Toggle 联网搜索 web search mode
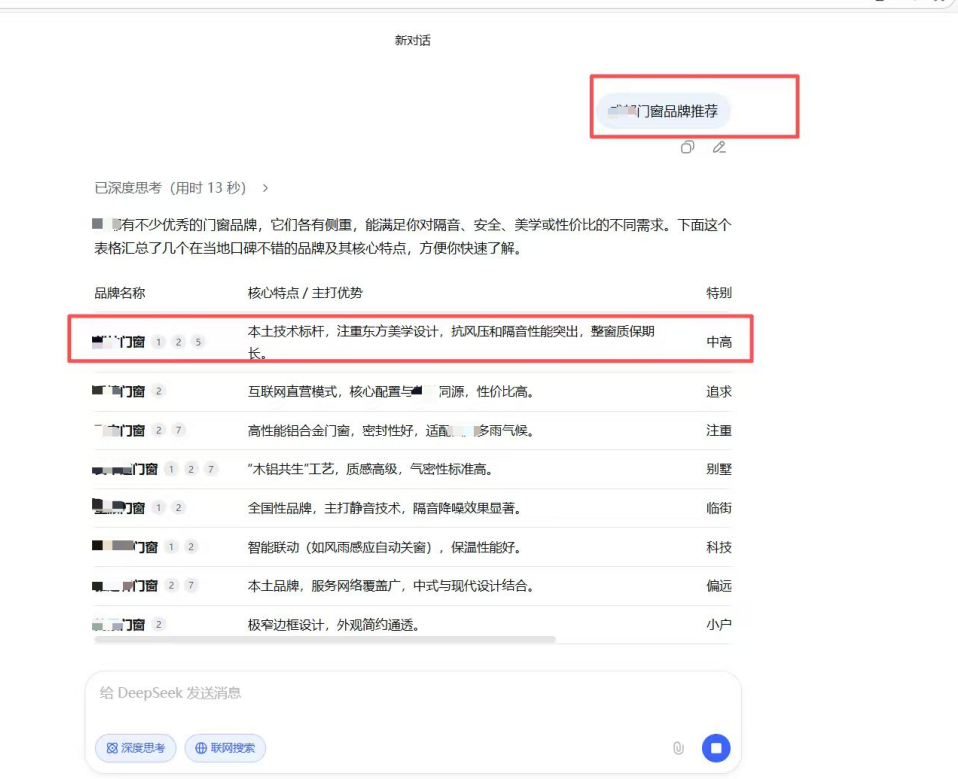This screenshot has width=958, height=779. (225, 748)
